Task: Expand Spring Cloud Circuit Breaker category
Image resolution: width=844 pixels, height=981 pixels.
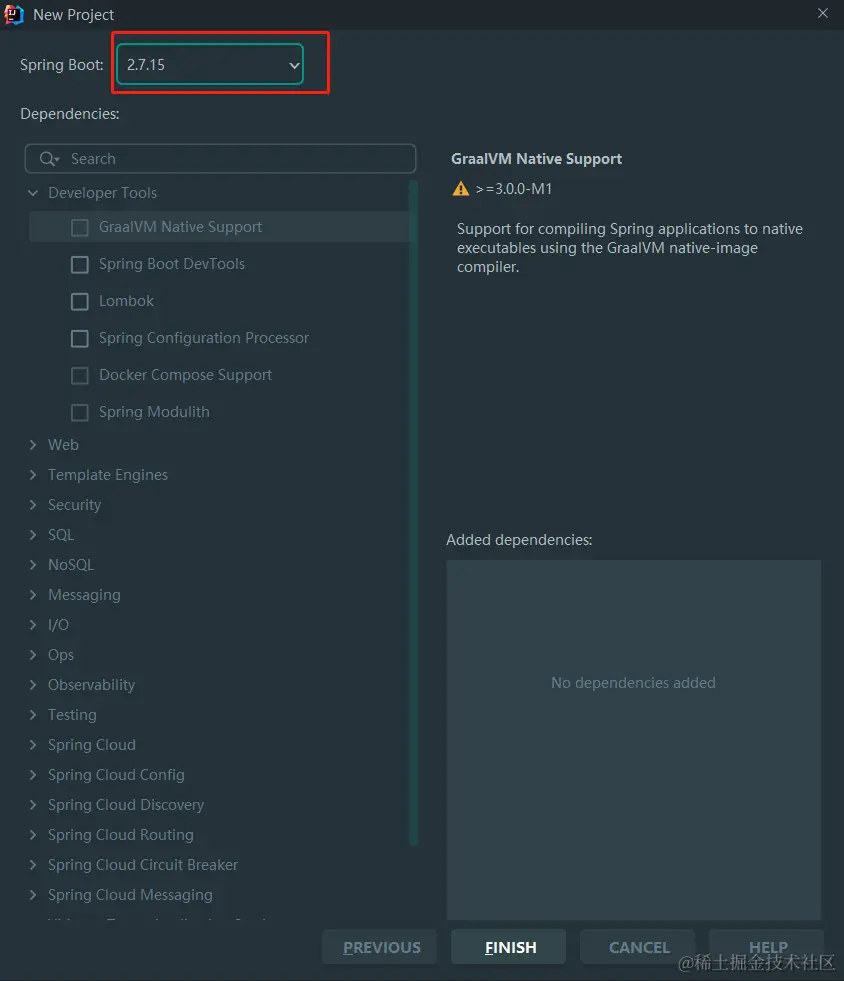Action: (33, 865)
